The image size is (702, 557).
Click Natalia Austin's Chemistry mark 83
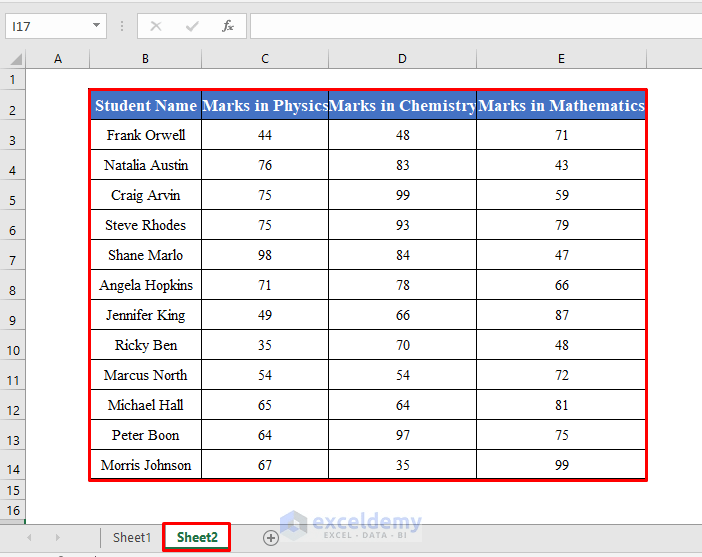pyautogui.click(x=402, y=165)
